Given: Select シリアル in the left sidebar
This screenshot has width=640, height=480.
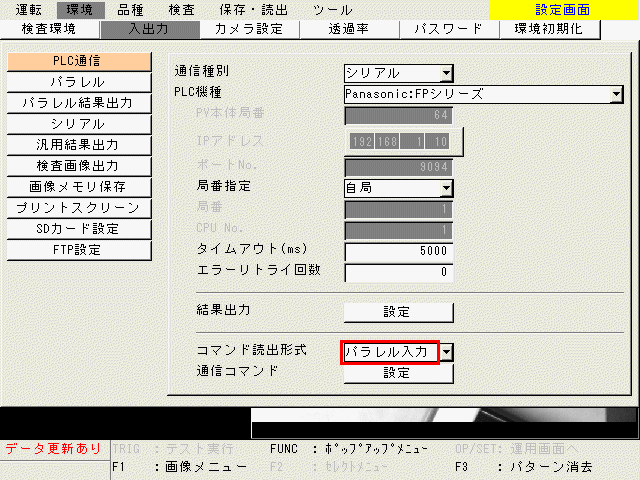Looking at the screenshot, I should click(x=78, y=123).
